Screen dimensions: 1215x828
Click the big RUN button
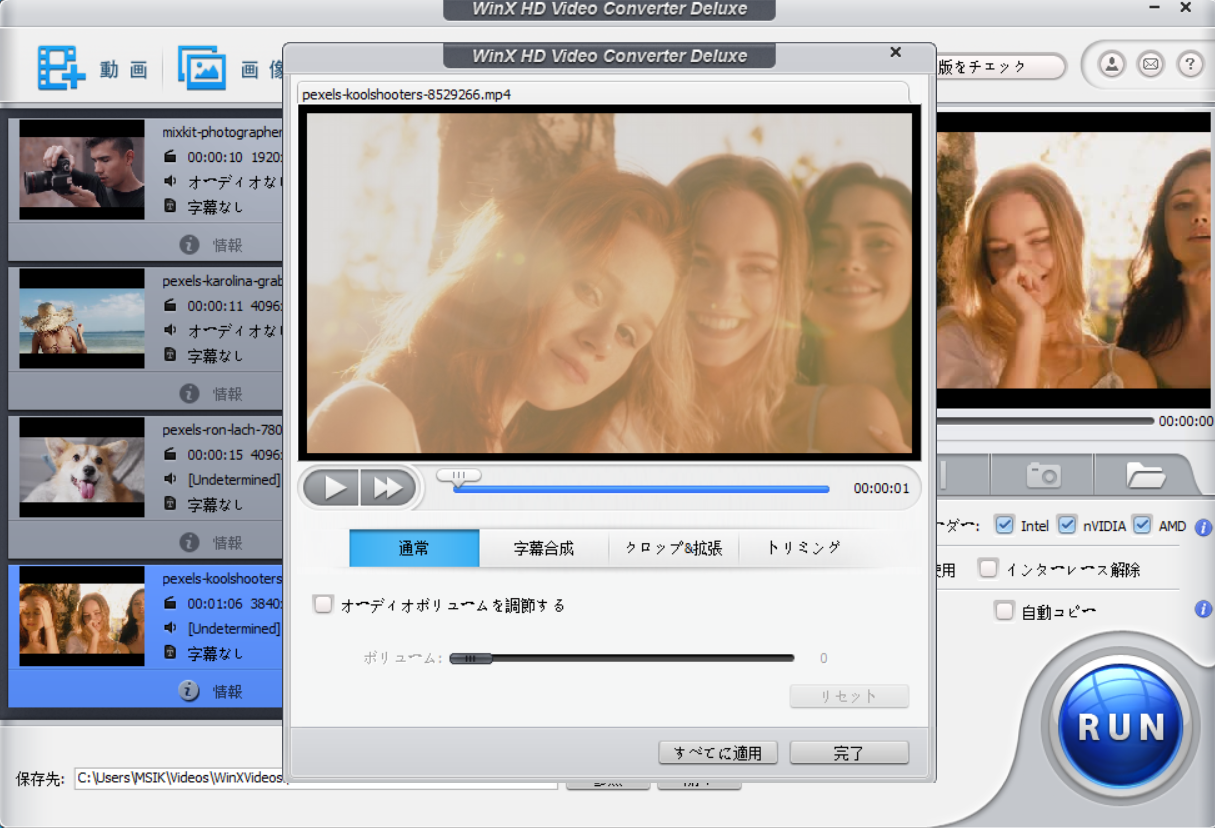tap(1120, 726)
